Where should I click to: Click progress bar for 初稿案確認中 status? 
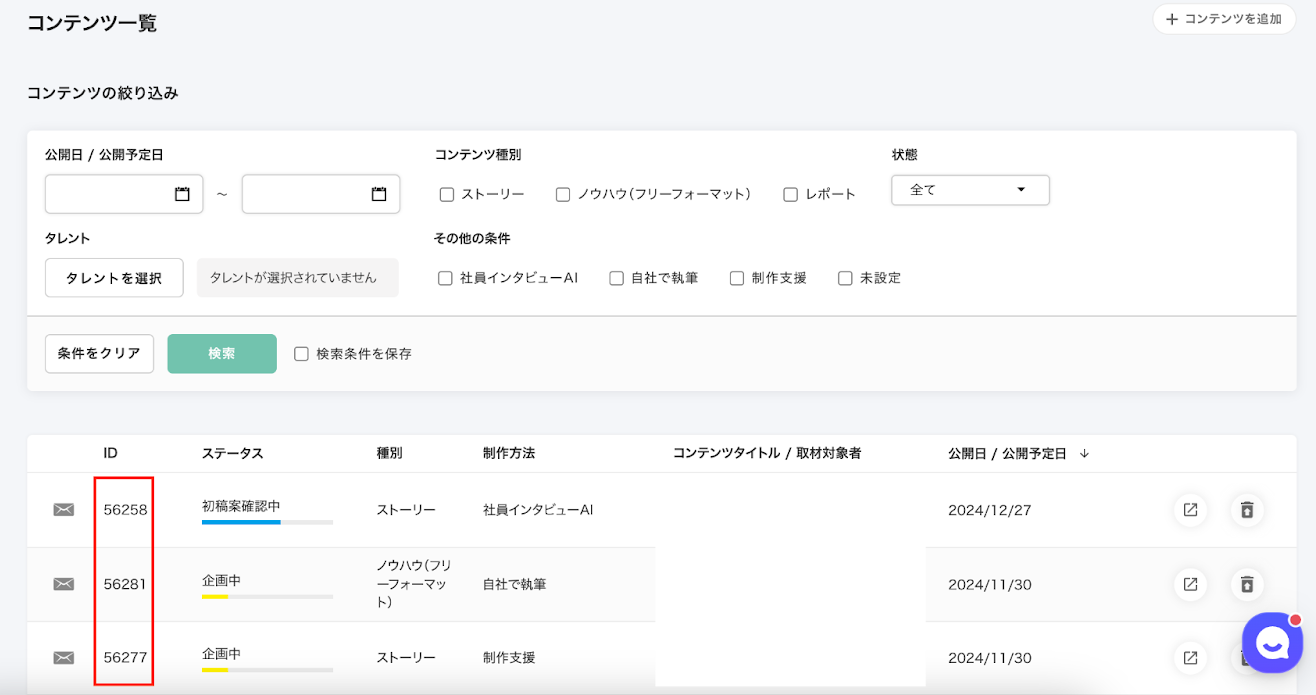pyautogui.click(x=267, y=522)
